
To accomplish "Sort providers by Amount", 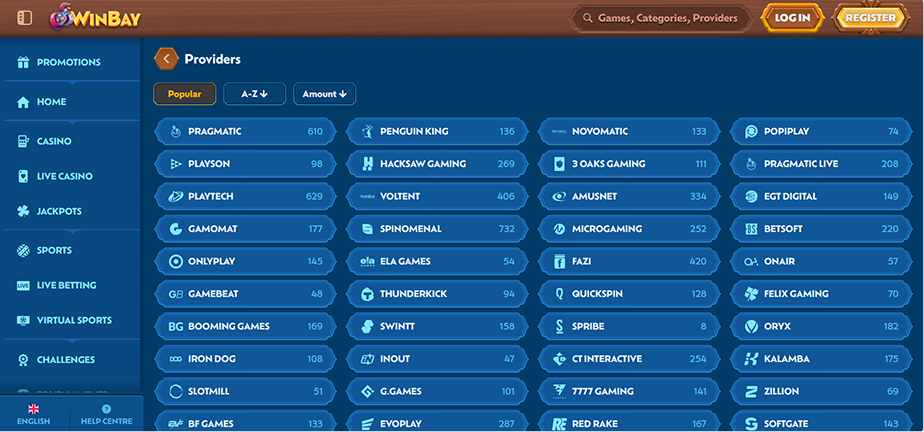I will 325,94.
